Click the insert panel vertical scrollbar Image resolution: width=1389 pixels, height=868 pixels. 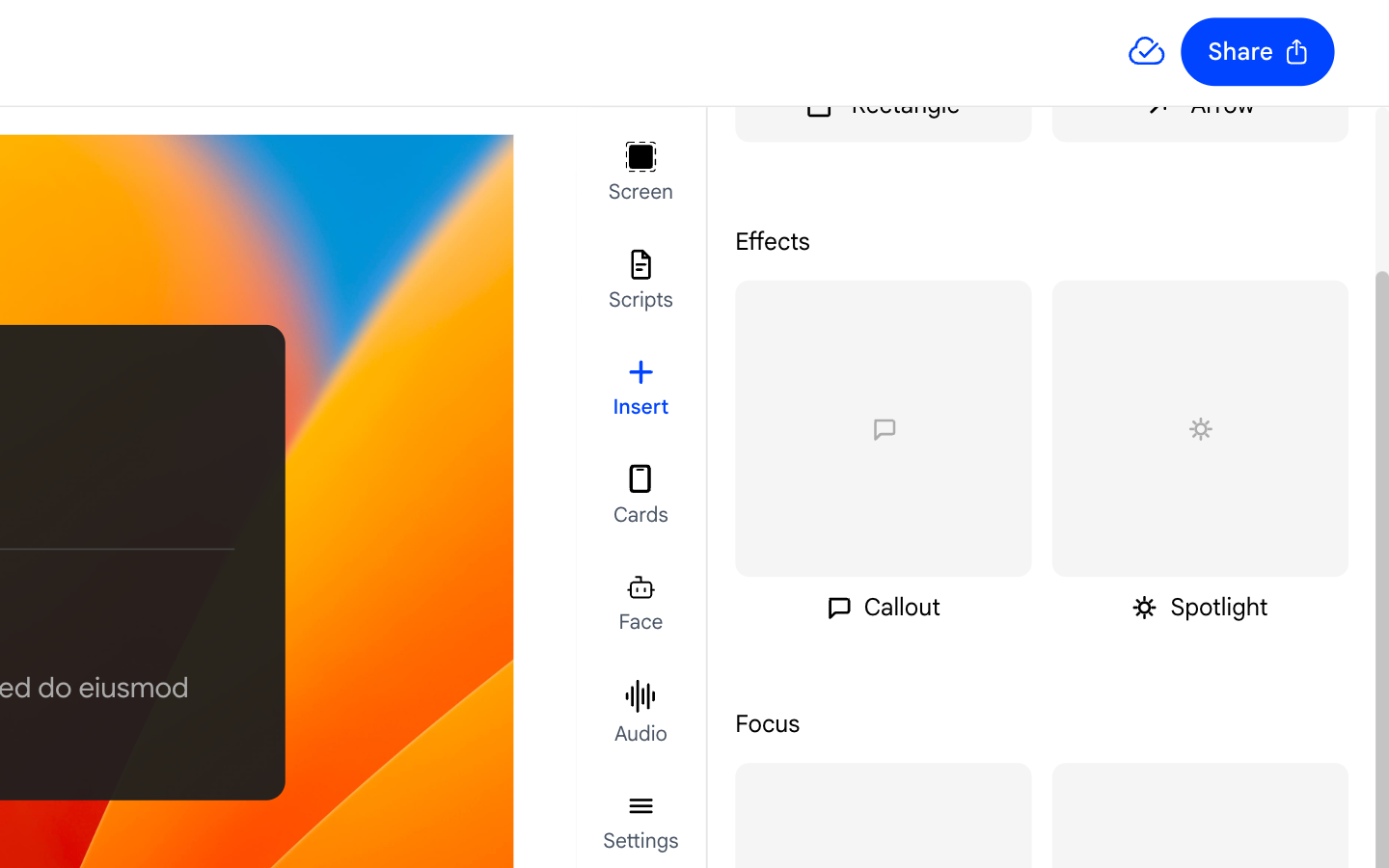1381,569
